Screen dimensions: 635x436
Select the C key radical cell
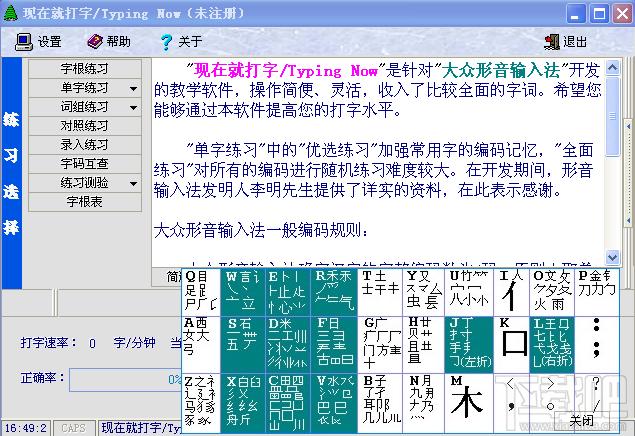288,403
